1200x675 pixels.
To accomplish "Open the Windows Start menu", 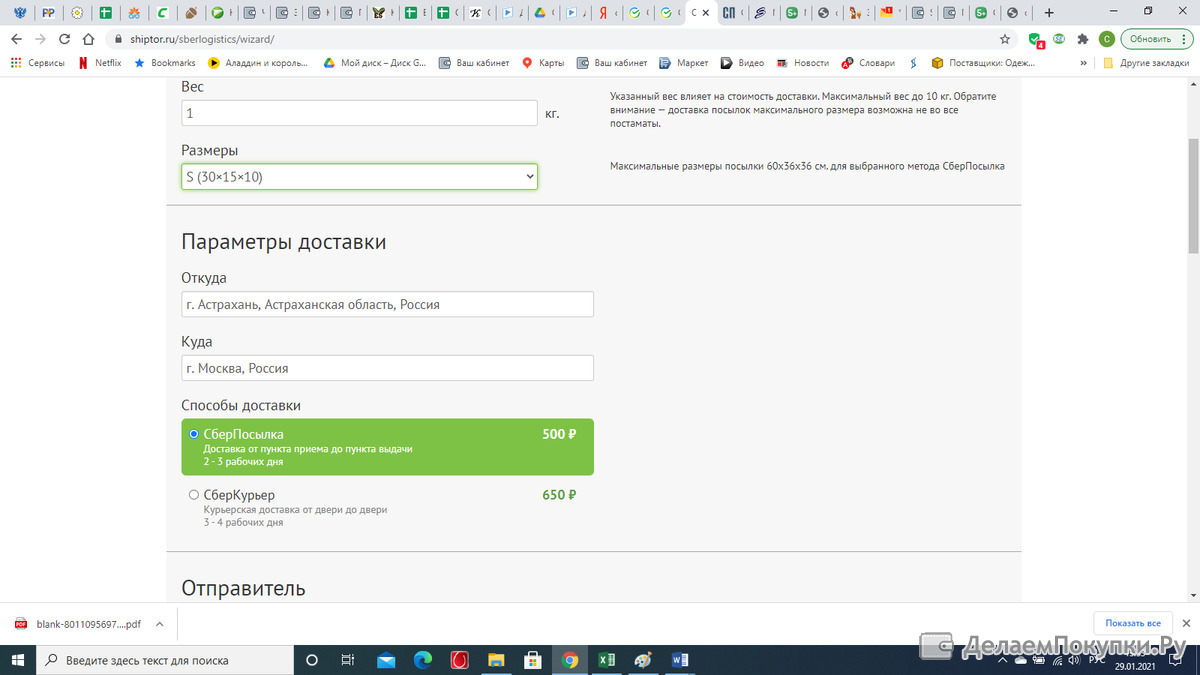I will pyautogui.click(x=19, y=660).
